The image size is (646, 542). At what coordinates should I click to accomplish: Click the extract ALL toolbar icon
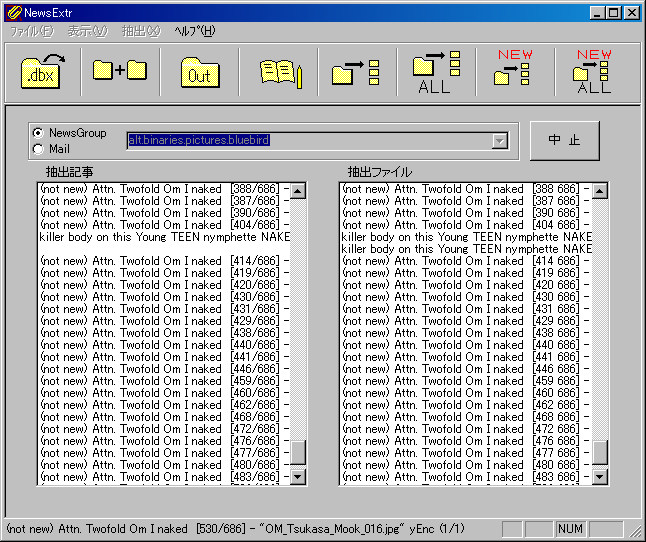[437, 72]
